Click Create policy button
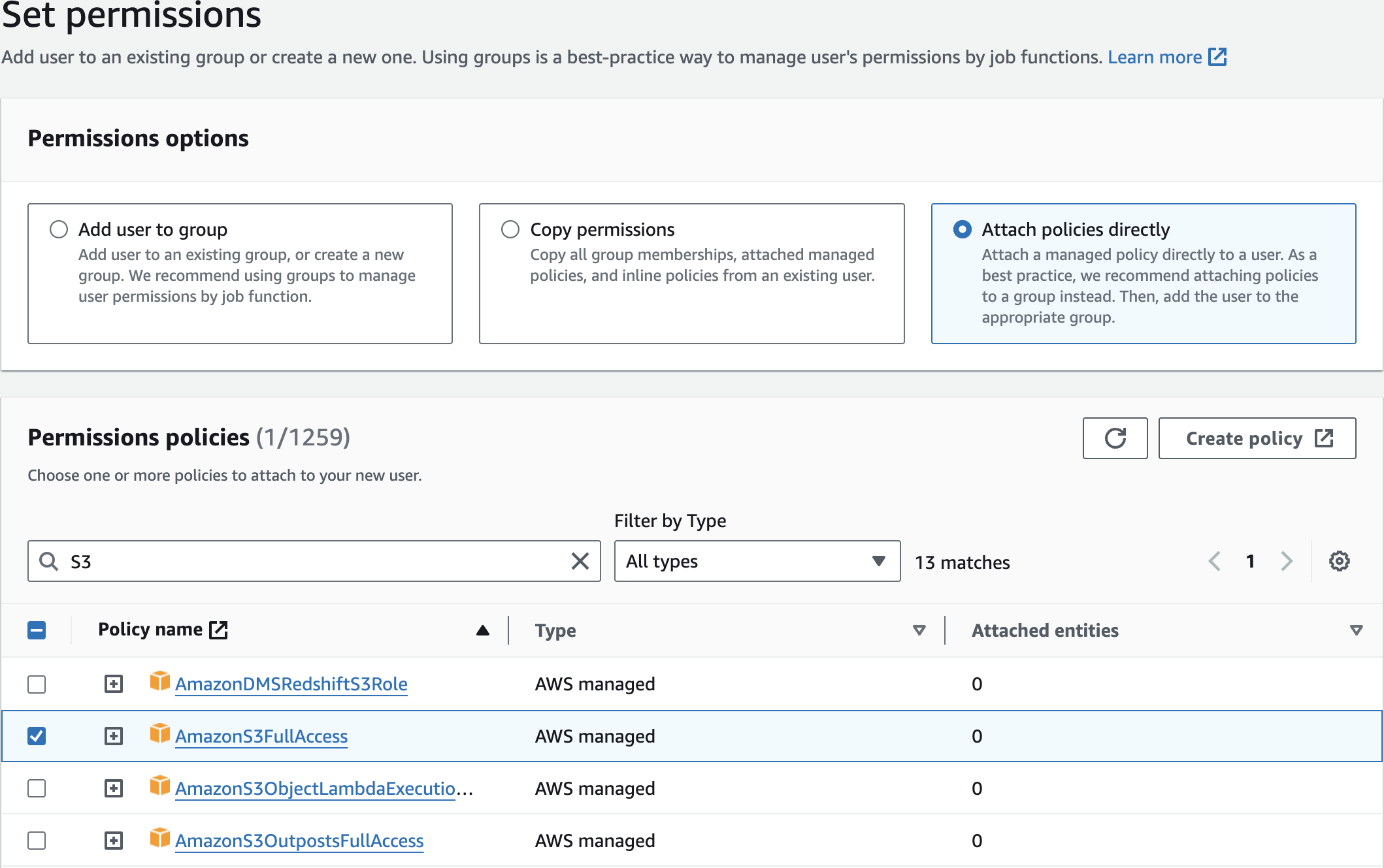 click(1257, 438)
